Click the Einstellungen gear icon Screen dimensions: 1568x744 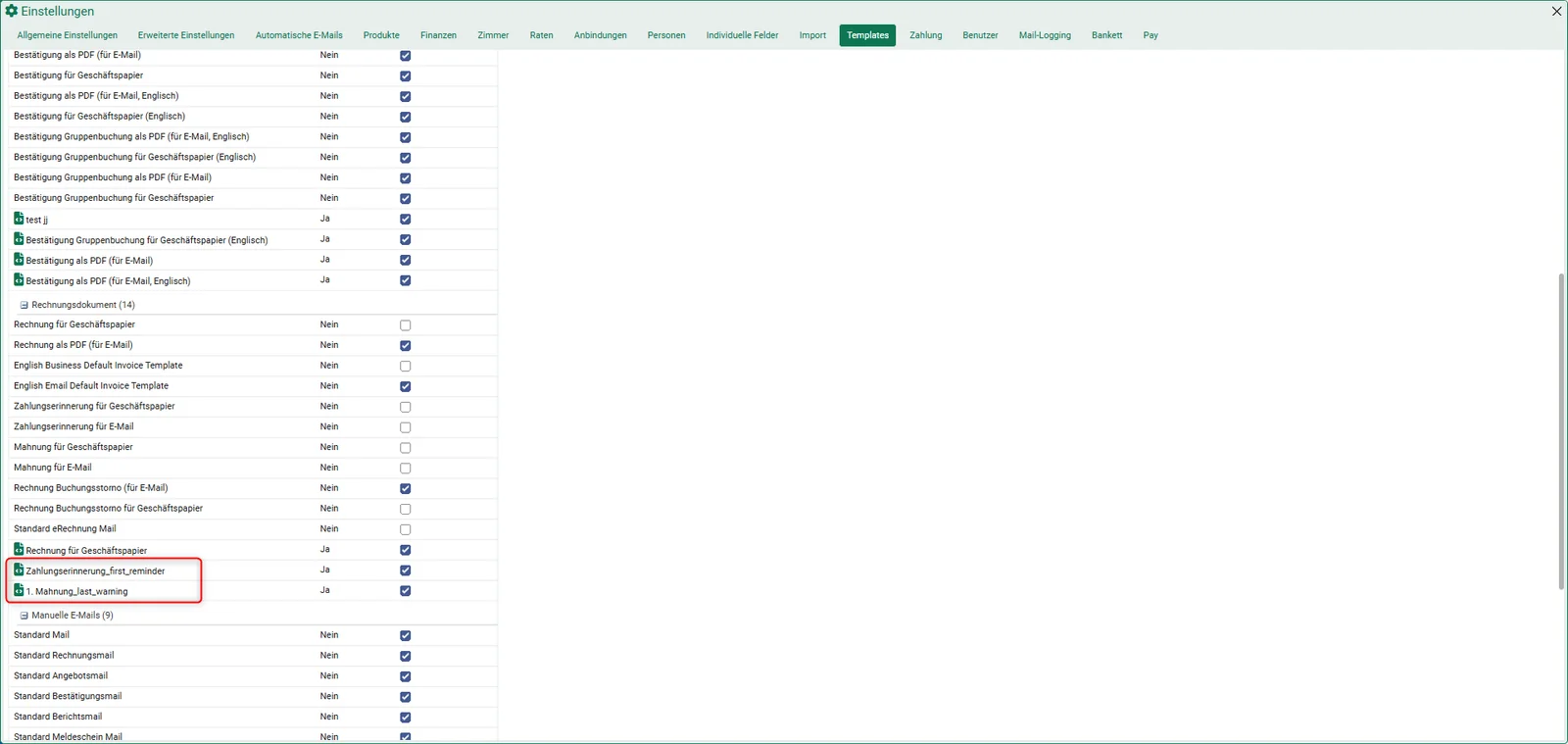pos(12,11)
